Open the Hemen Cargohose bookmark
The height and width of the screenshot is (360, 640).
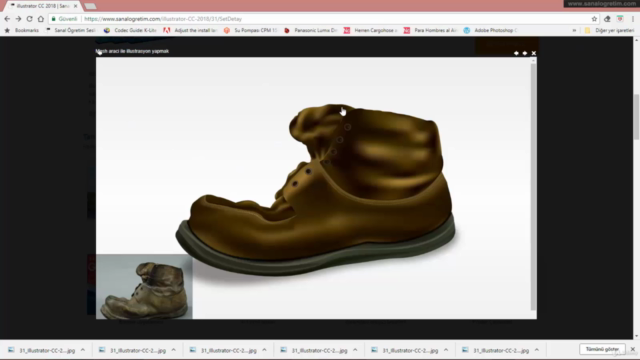(370, 30)
